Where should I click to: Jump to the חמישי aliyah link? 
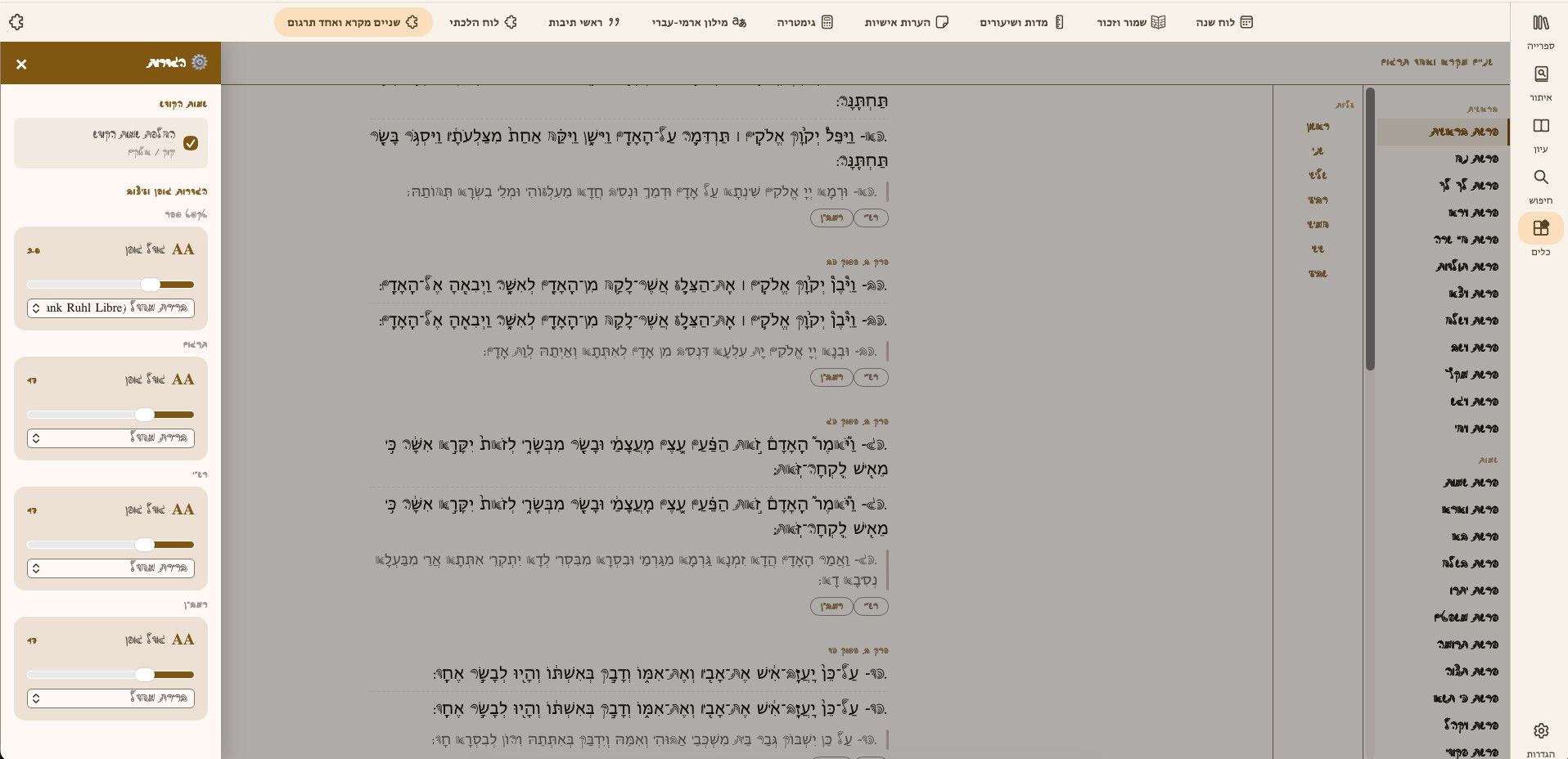pos(1318,224)
